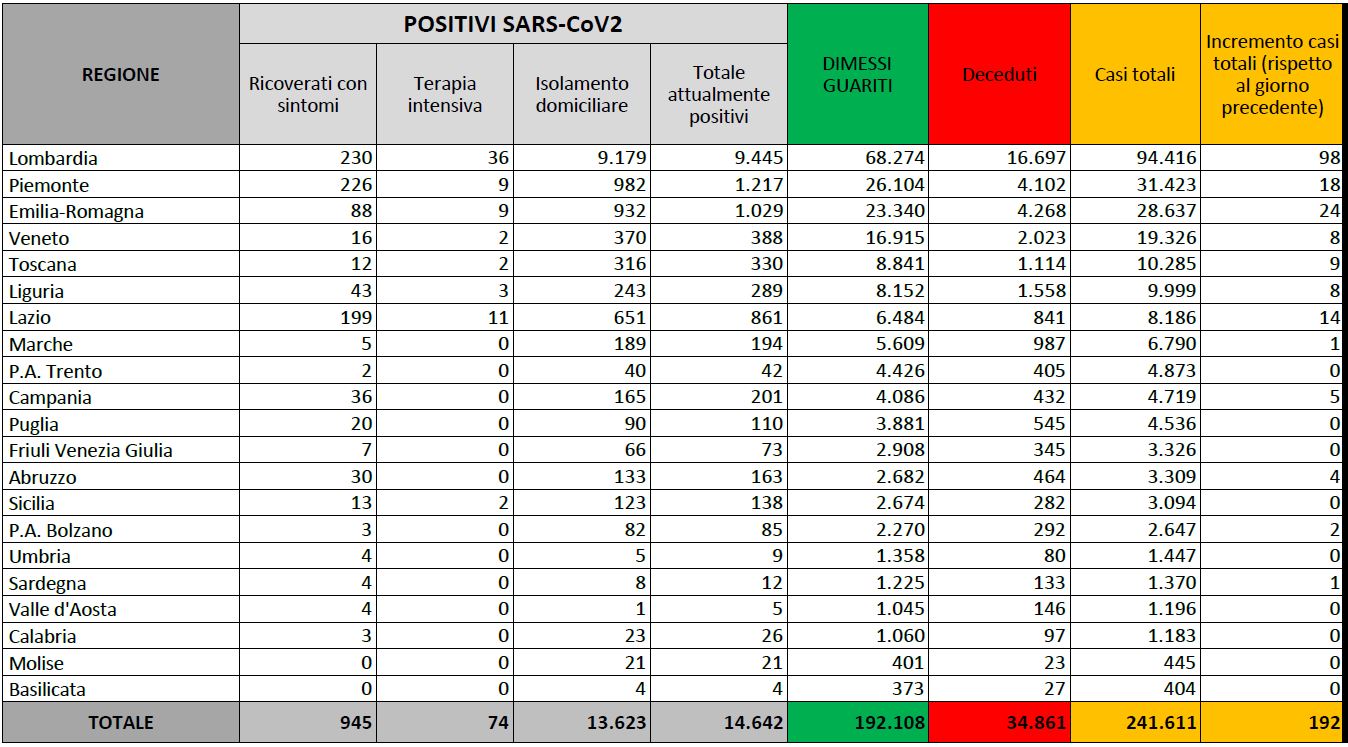Click the POSITIVI SARS-CoV2 header cell
Screen dimensions: 1348x747
pos(513,24)
